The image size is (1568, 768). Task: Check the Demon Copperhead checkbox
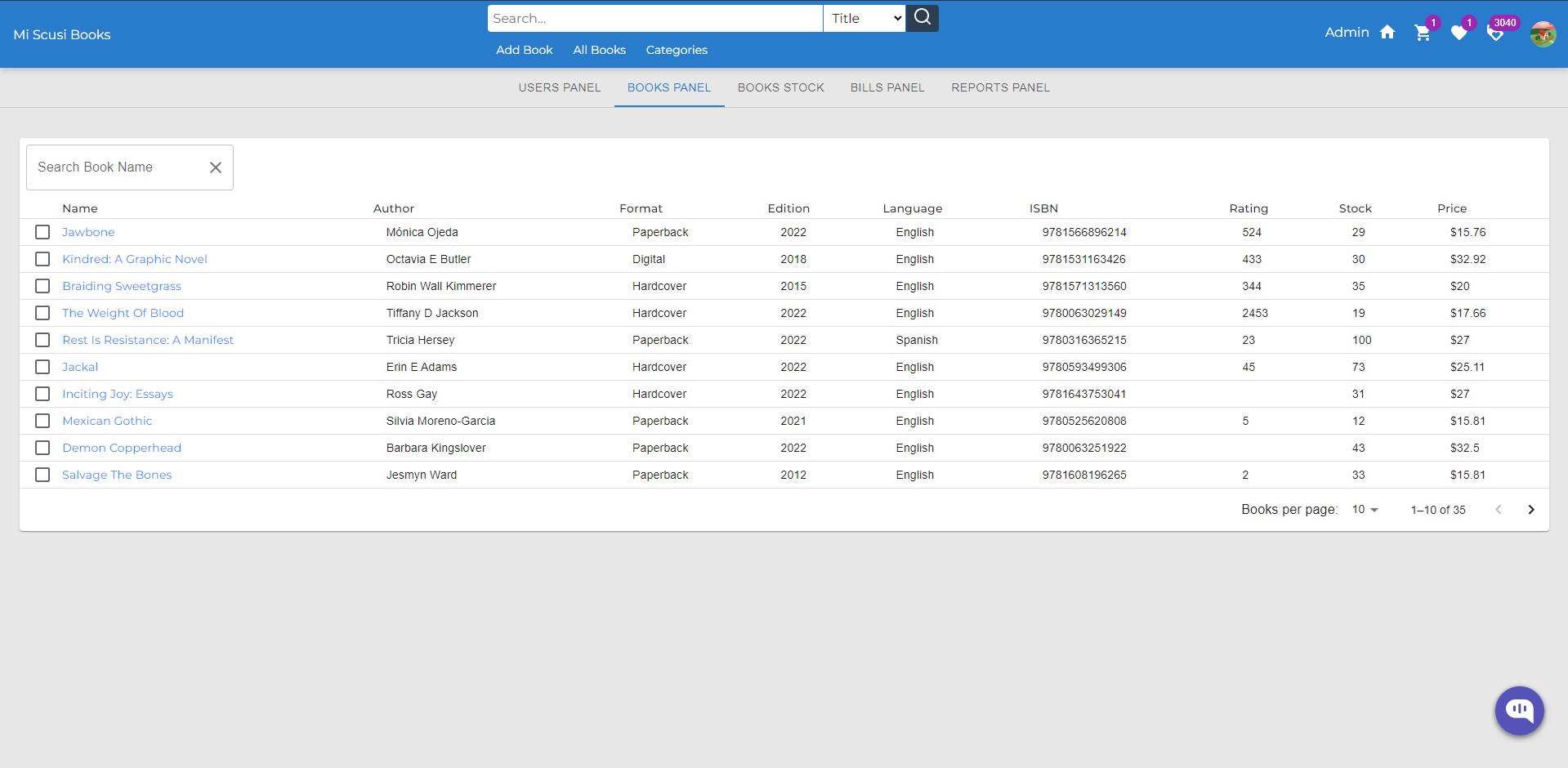(42, 448)
